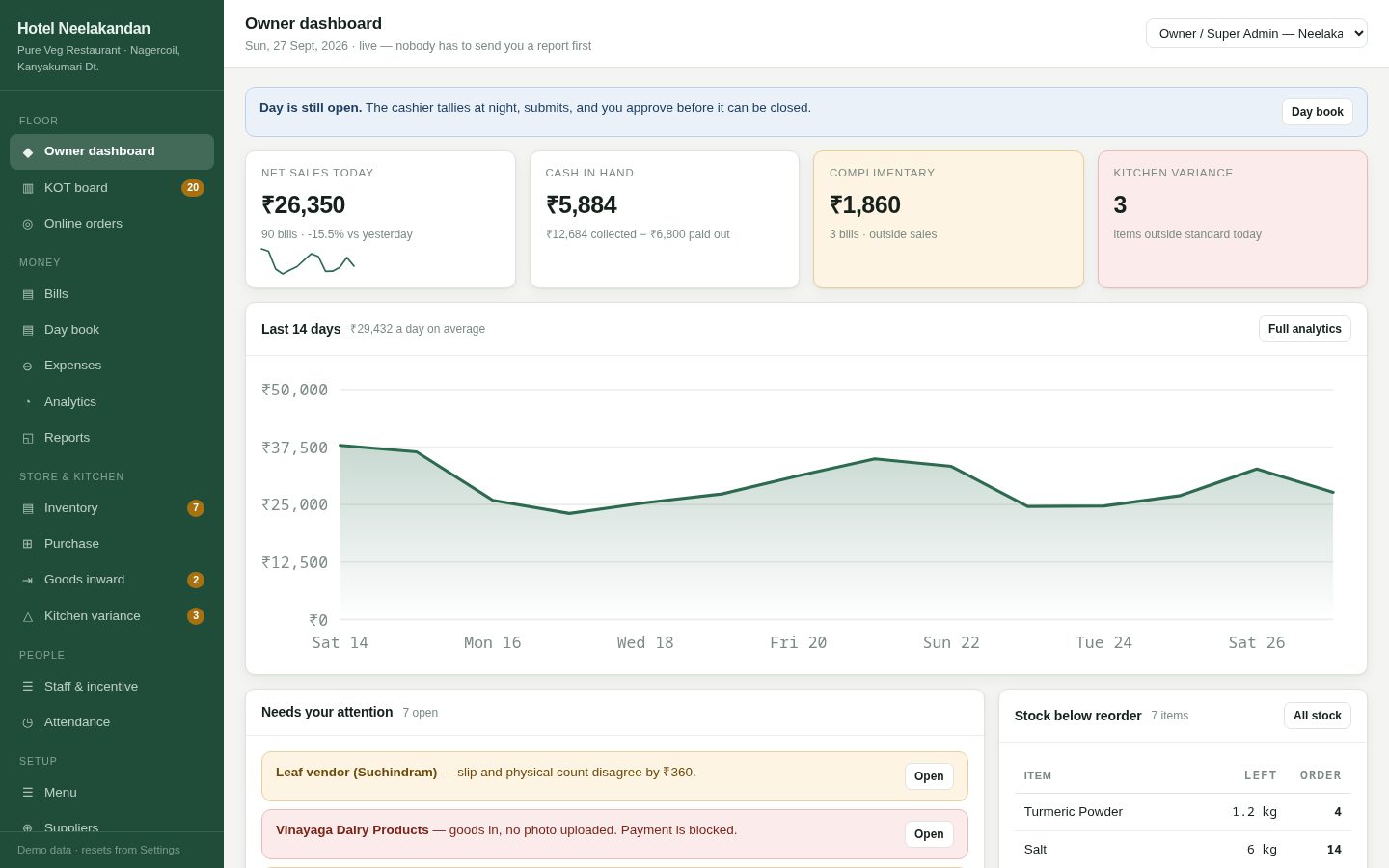1389x868 pixels.
Task: Click the Purchase grid icon
Action: point(28,544)
